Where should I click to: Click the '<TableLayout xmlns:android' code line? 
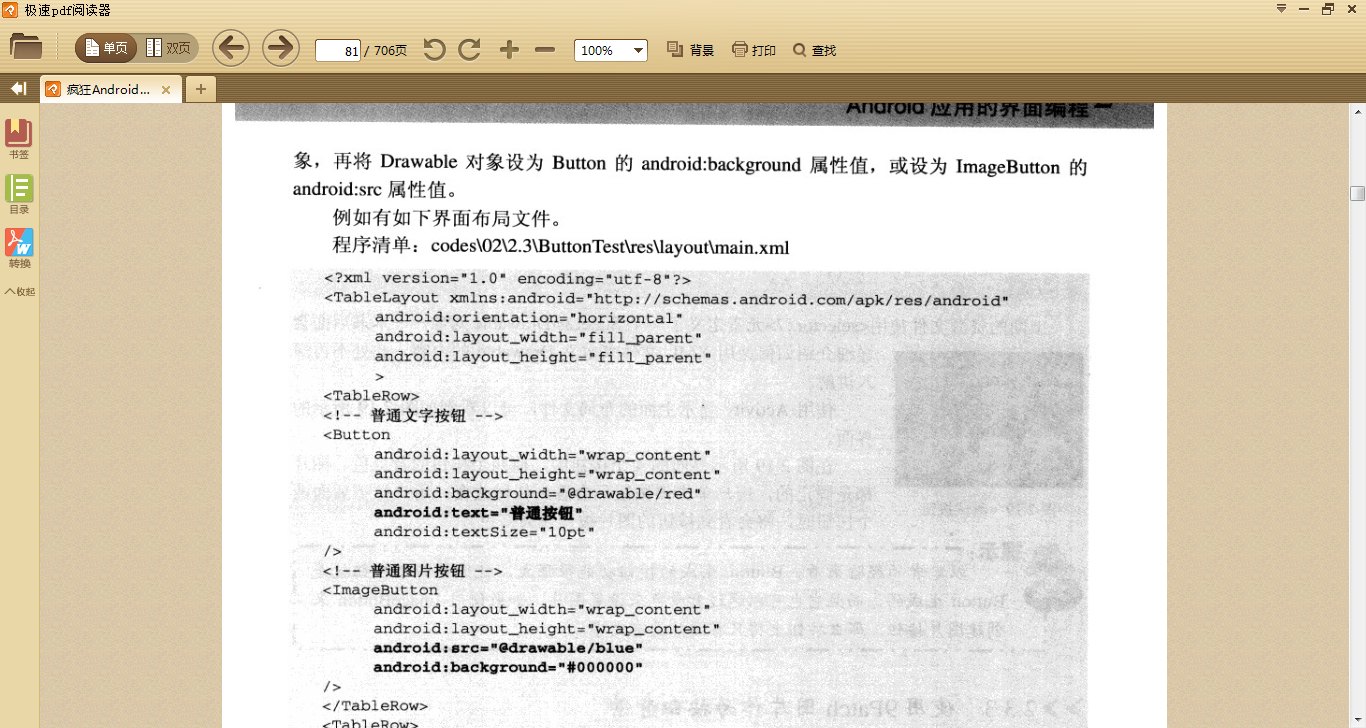666,299
